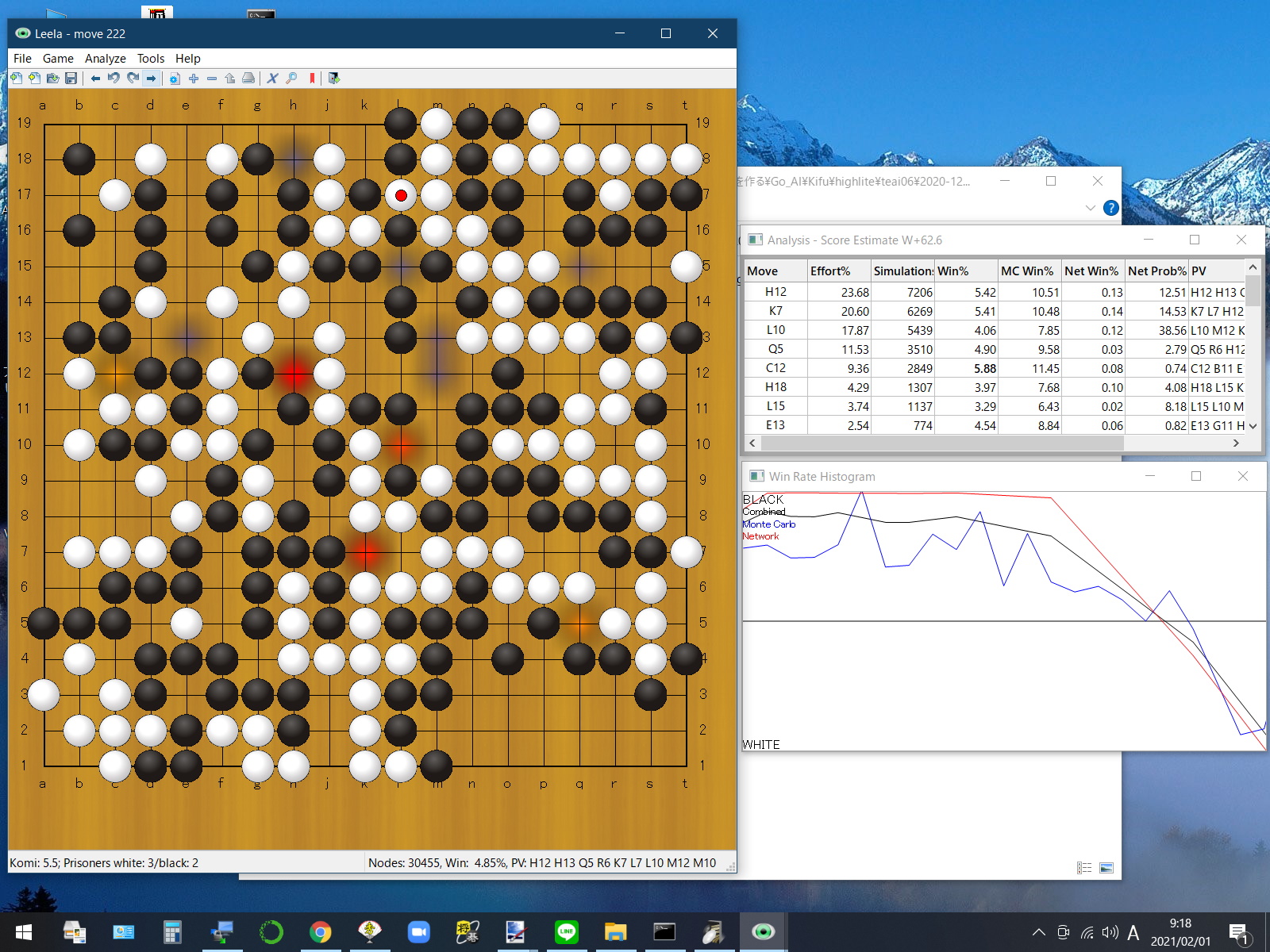This screenshot has width=1270, height=952.
Task: Click the red bookmark icon in toolbar
Action: (x=312, y=78)
